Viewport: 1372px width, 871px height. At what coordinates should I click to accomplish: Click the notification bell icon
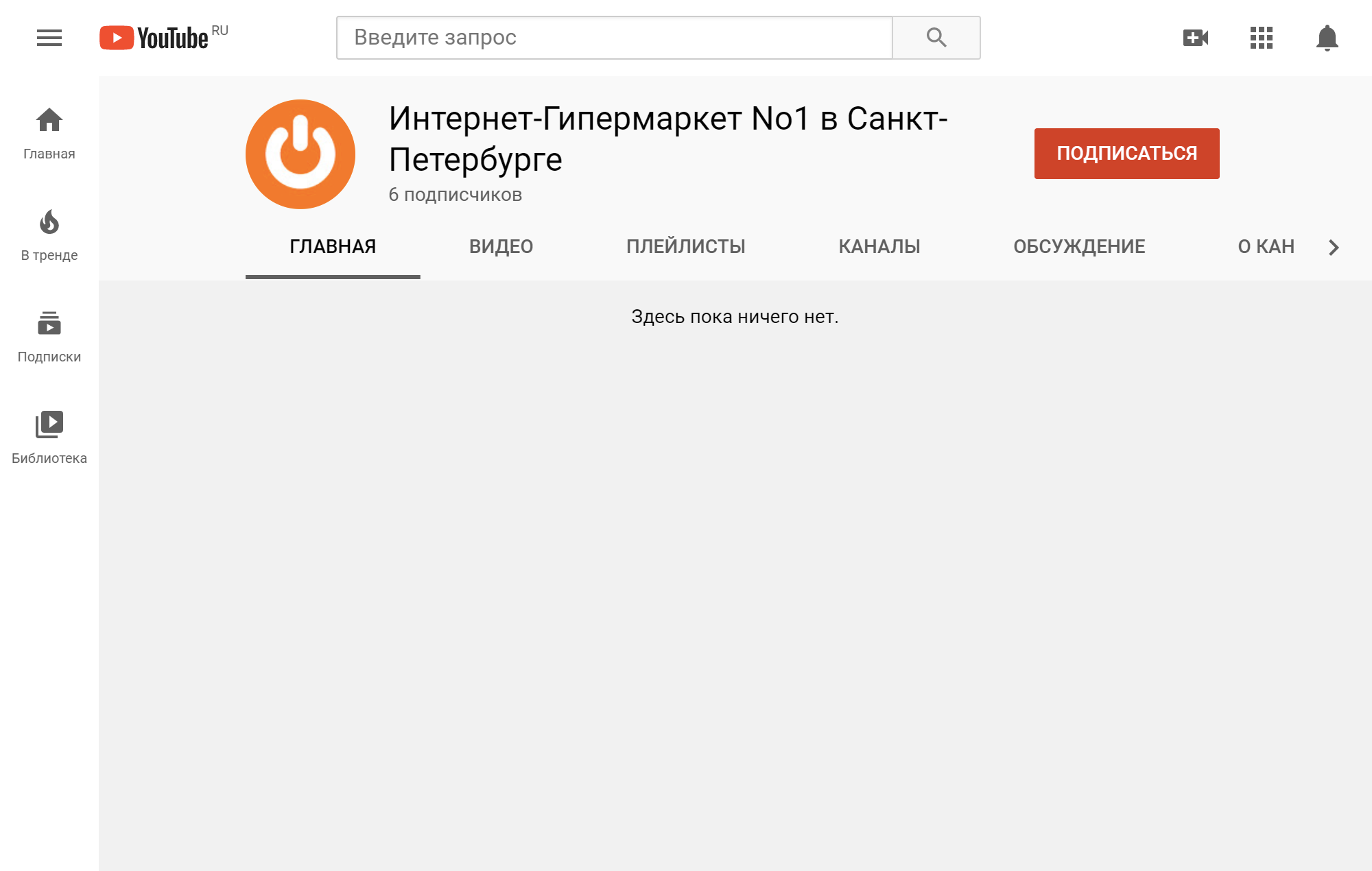pyautogui.click(x=1326, y=38)
